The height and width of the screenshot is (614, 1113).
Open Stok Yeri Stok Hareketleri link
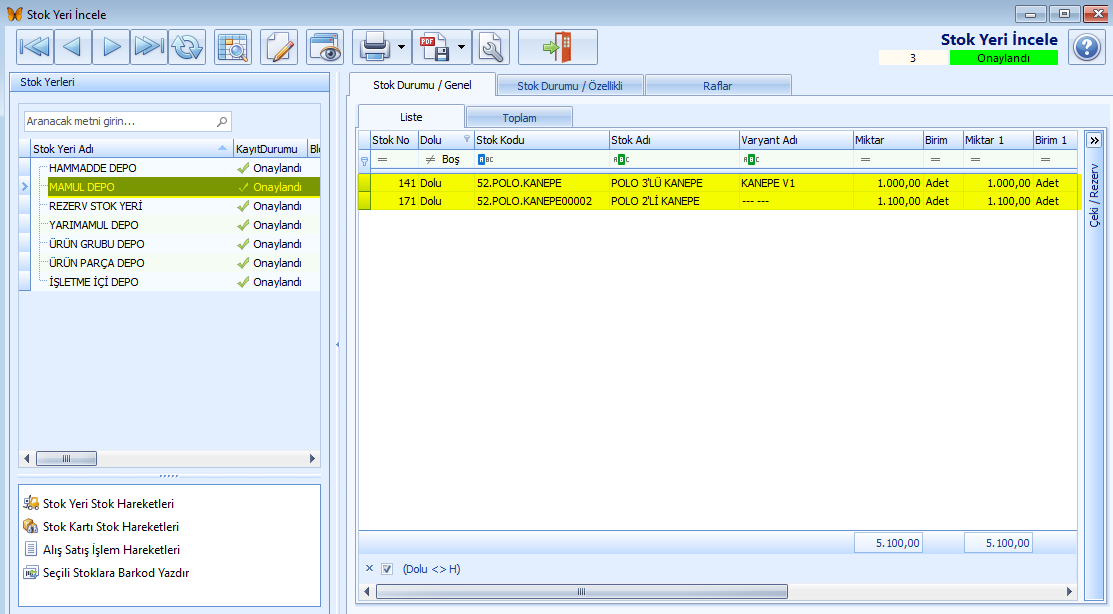pyautogui.click(x=108, y=503)
